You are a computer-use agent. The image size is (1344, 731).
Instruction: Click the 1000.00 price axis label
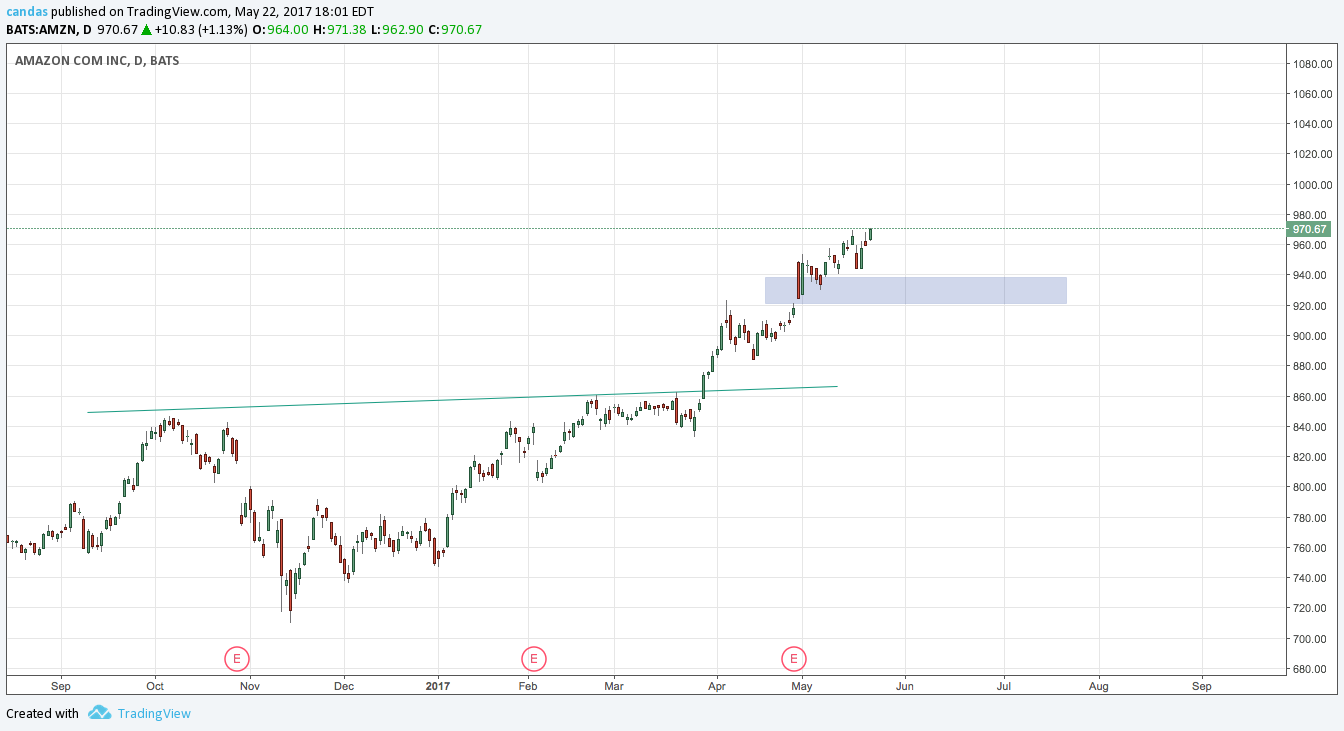click(x=1311, y=185)
